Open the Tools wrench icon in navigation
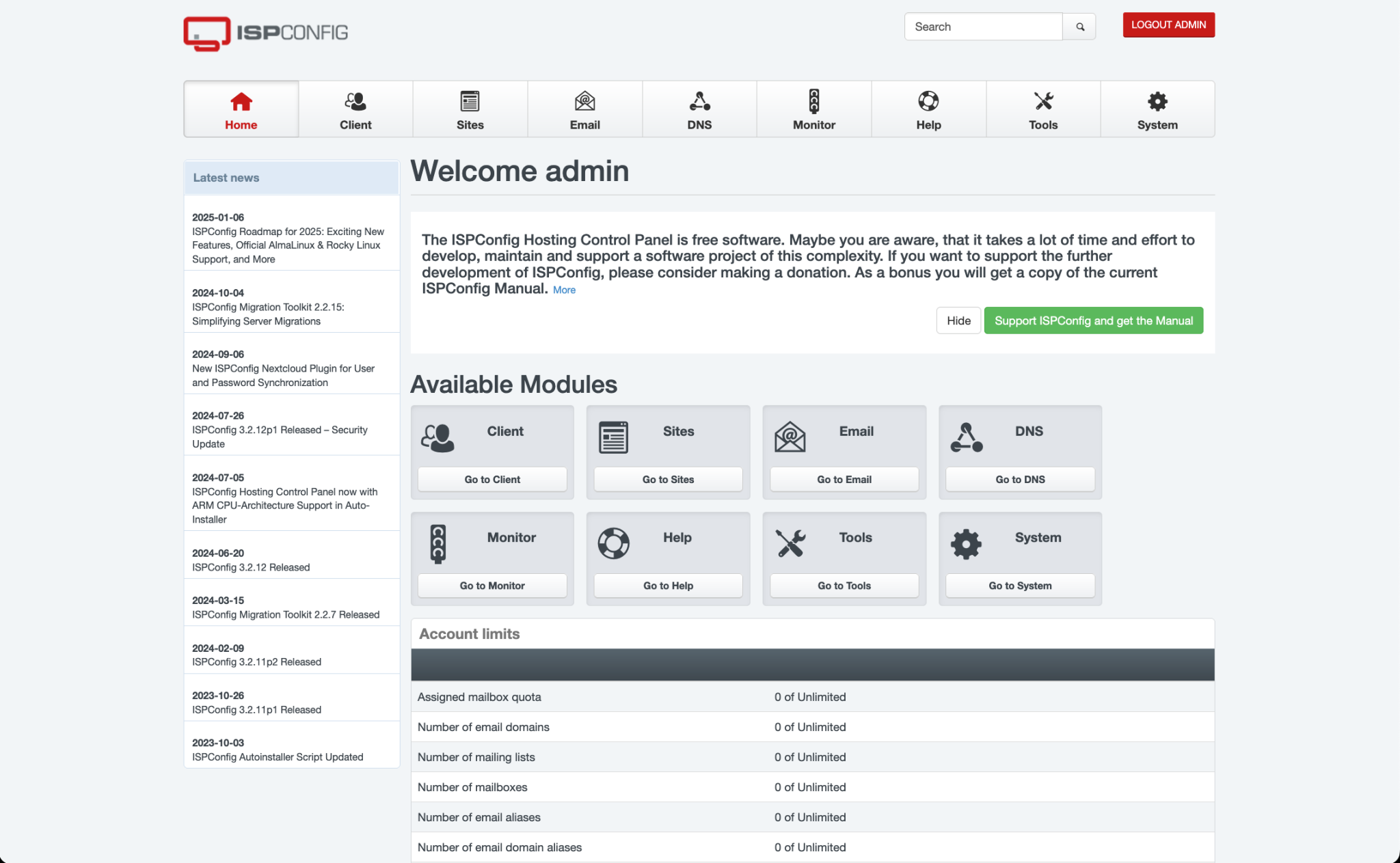 coord(1043,101)
